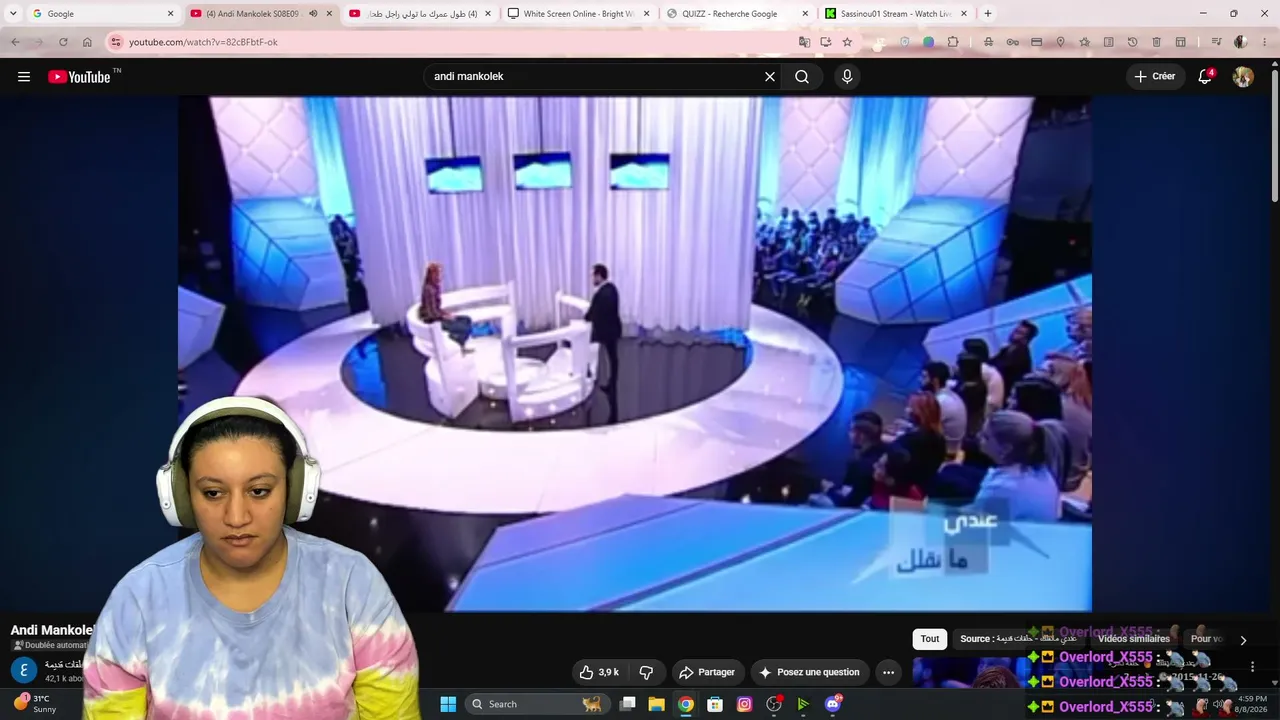Image resolution: width=1280 pixels, height=720 pixels.
Task: Open Task View on the taskbar
Action: point(627,704)
